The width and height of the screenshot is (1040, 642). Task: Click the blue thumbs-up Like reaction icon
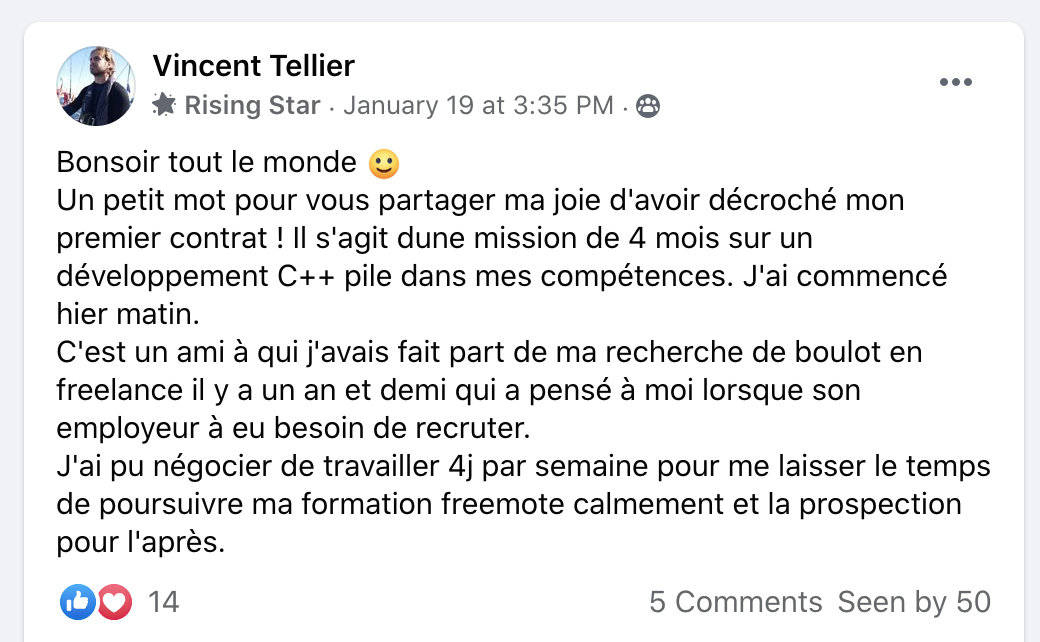click(77, 602)
